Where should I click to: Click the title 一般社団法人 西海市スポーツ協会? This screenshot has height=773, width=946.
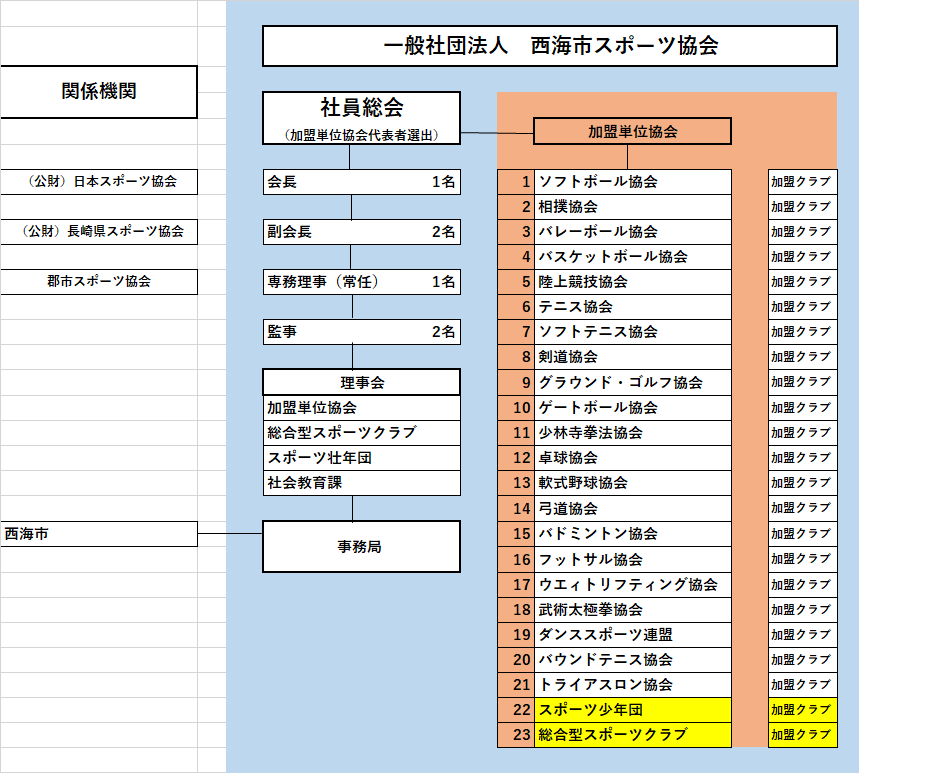(x=550, y=46)
